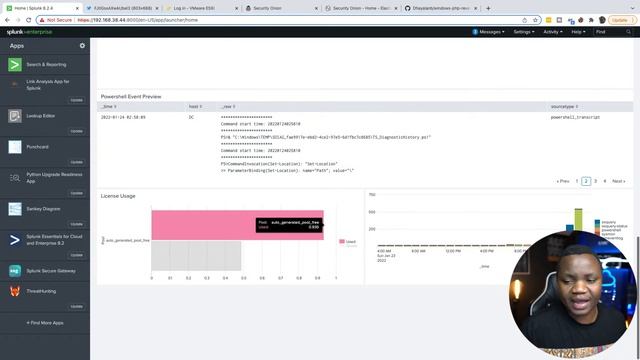
Task: Open the browser extensions puzzle icon
Action: [591, 20]
